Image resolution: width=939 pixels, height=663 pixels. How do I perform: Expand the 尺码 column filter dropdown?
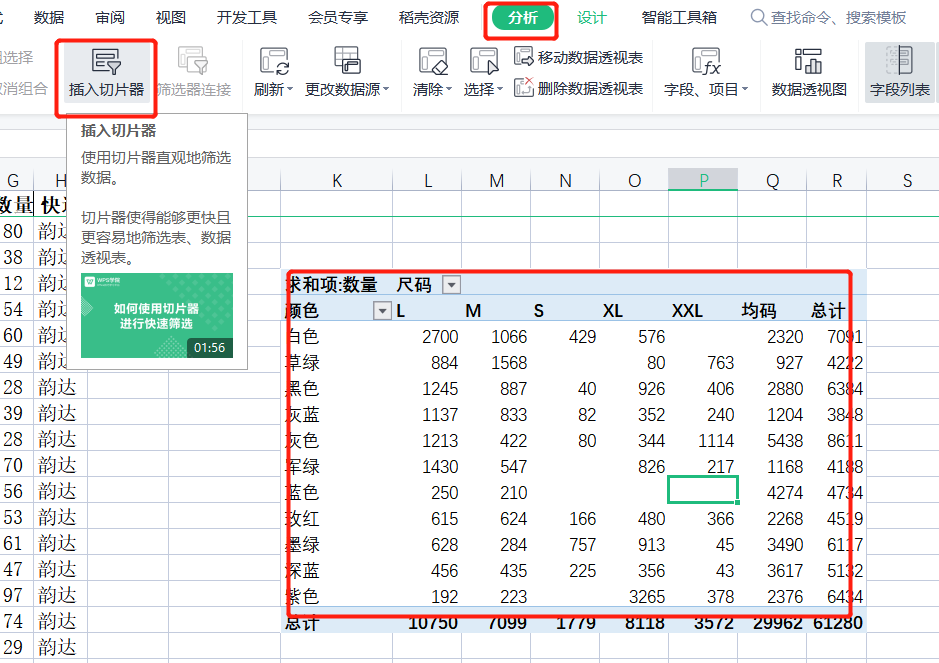pyautogui.click(x=451, y=285)
